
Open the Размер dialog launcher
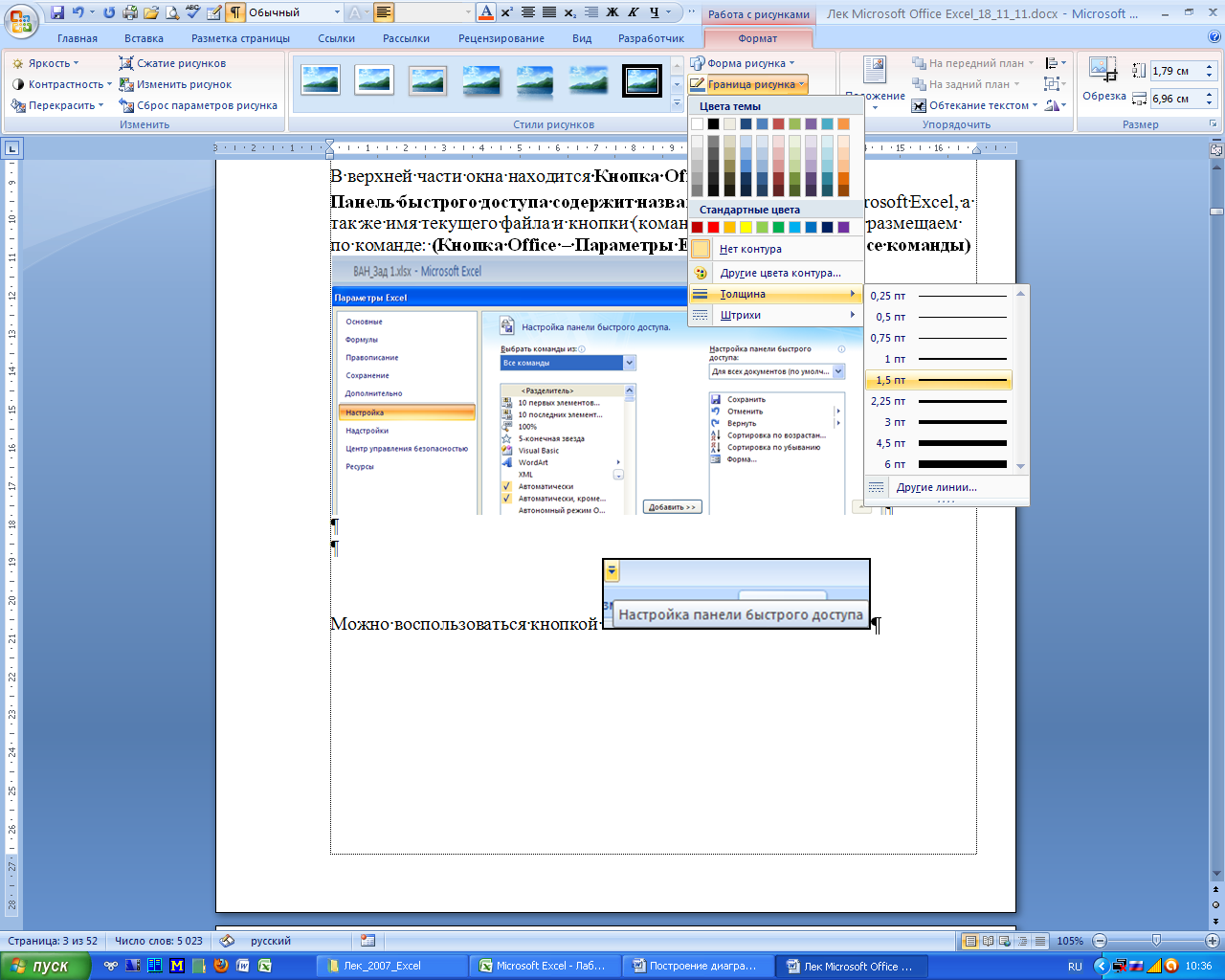click(1214, 124)
